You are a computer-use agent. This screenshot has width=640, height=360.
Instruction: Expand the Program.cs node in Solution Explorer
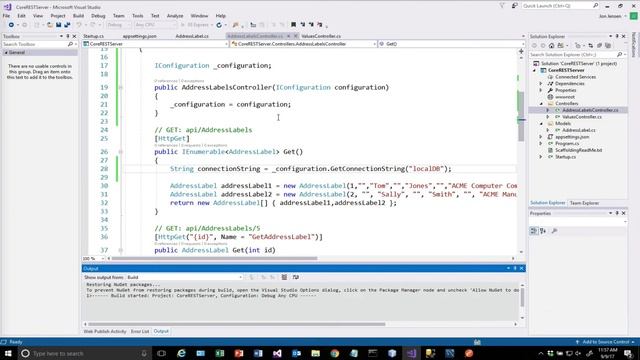pyautogui.click(x=541, y=144)
